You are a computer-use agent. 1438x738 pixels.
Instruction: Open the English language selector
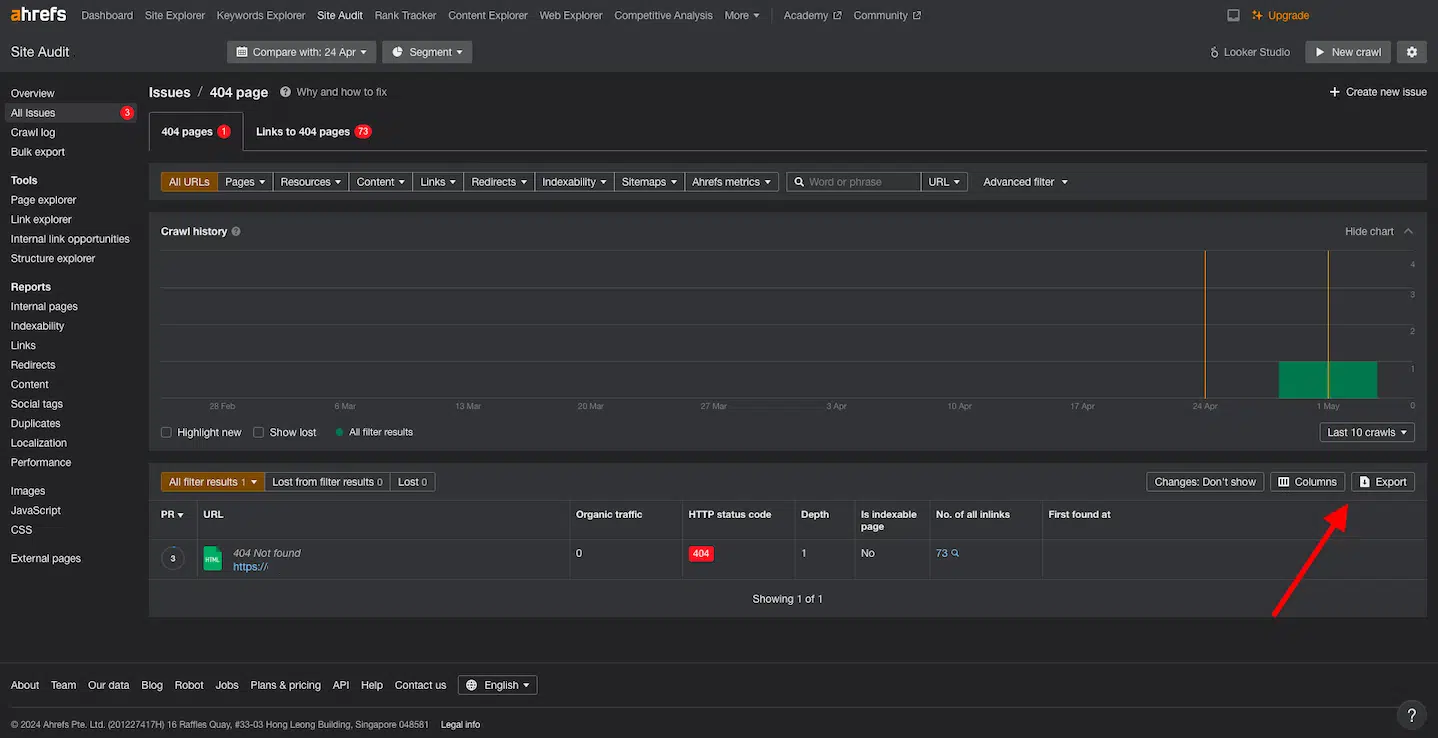coord(498,685)
